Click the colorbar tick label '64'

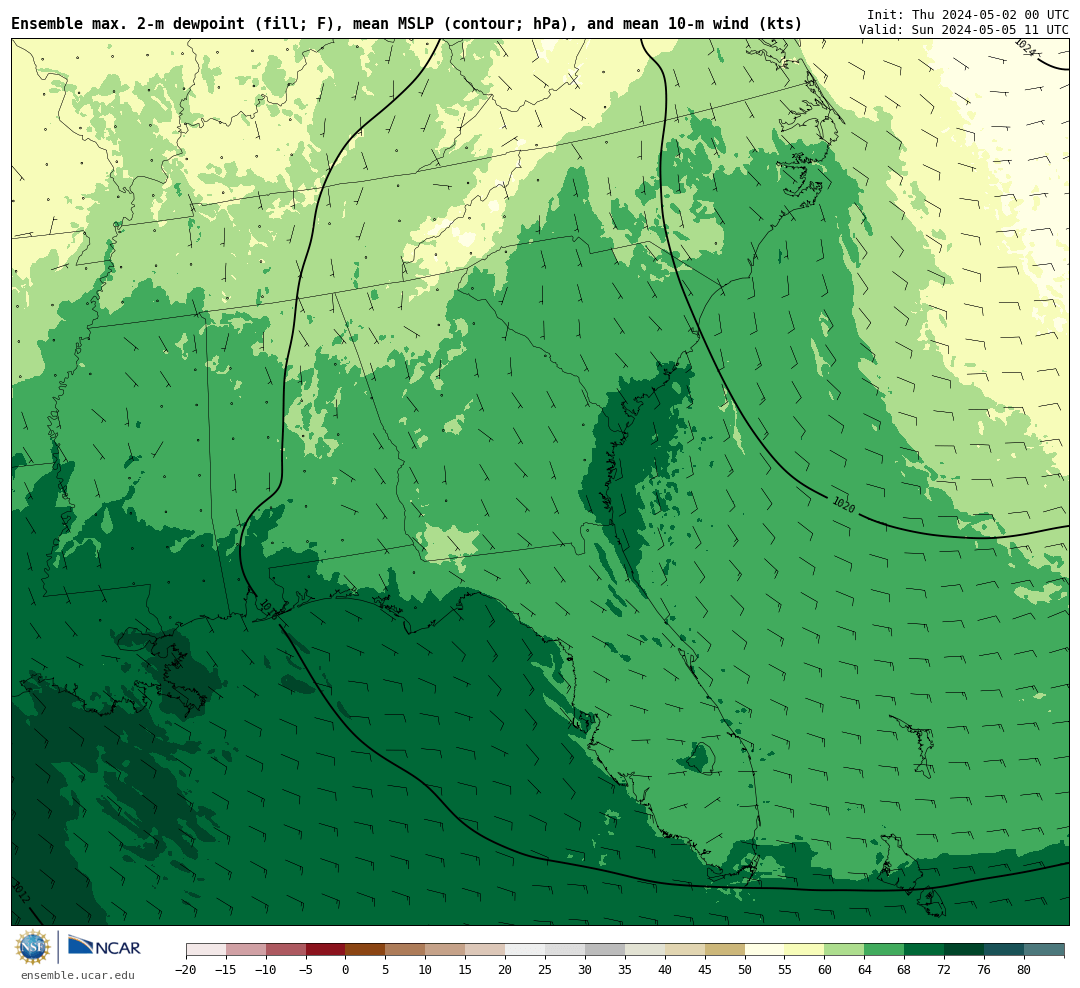click(x=865, y=970)
